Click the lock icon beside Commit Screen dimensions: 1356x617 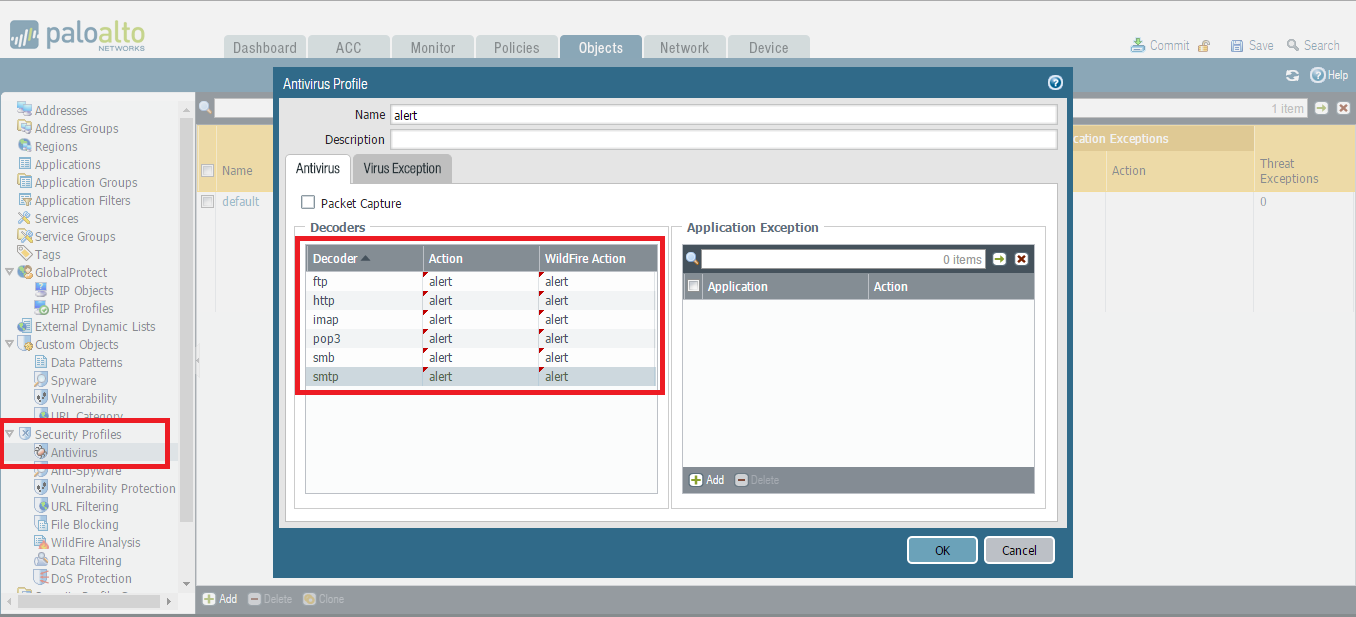point(1204,46)
